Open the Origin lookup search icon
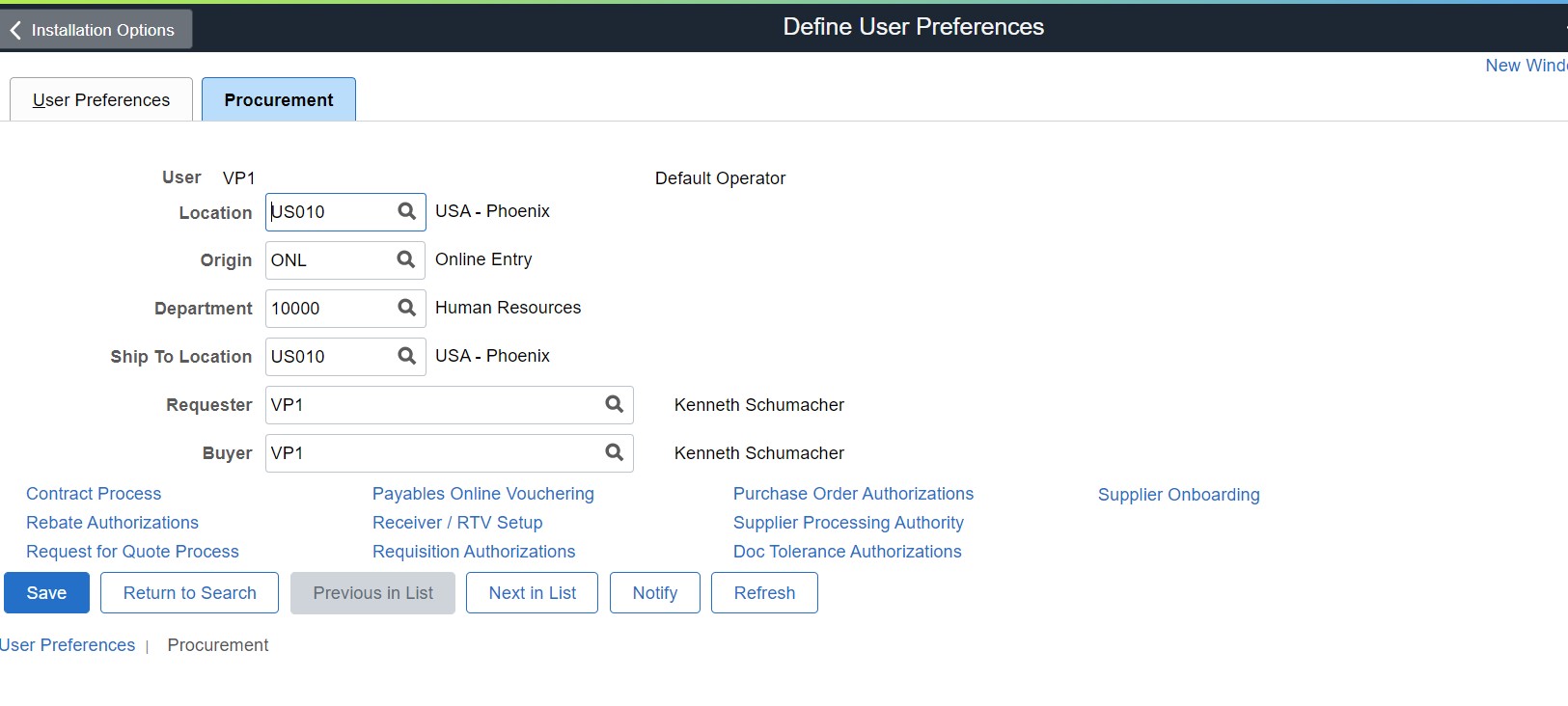The width and height of the screenshot is (1568, 706). [x=406, y=259]
